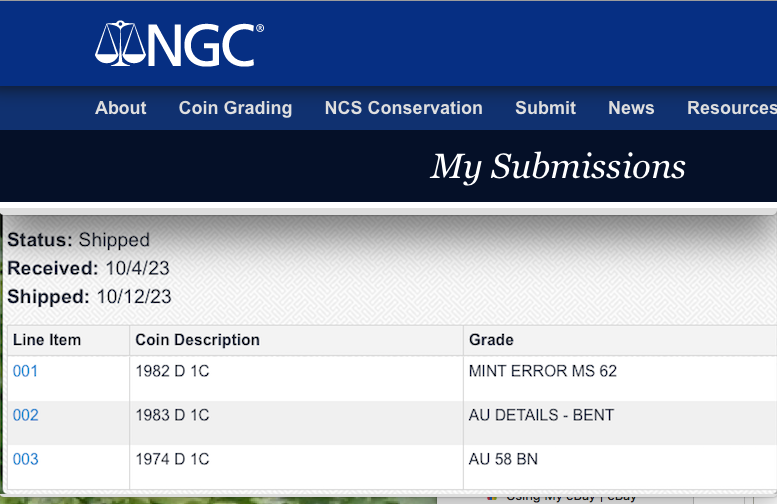Click the Coin Description column header
Viewport: 777px width, 504px height.
(197, 340)
